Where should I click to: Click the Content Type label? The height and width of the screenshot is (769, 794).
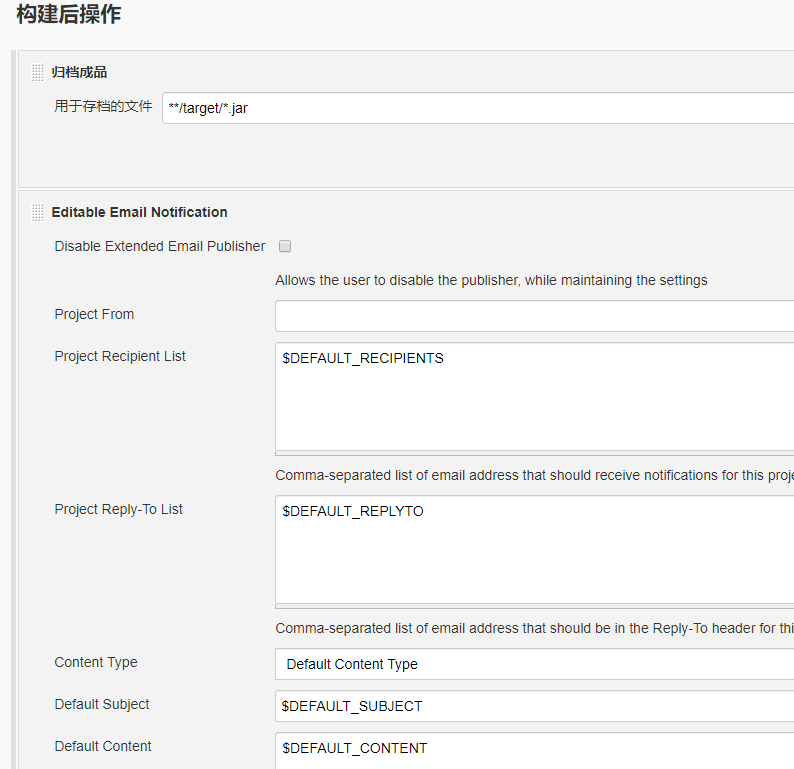coord(96,662)
